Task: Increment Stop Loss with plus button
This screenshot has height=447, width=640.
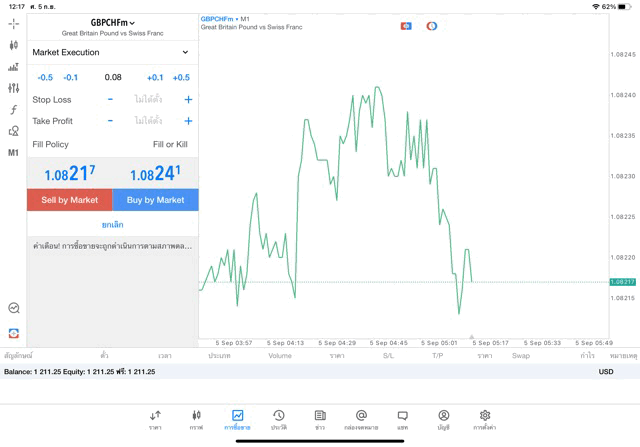Action: 188,100
